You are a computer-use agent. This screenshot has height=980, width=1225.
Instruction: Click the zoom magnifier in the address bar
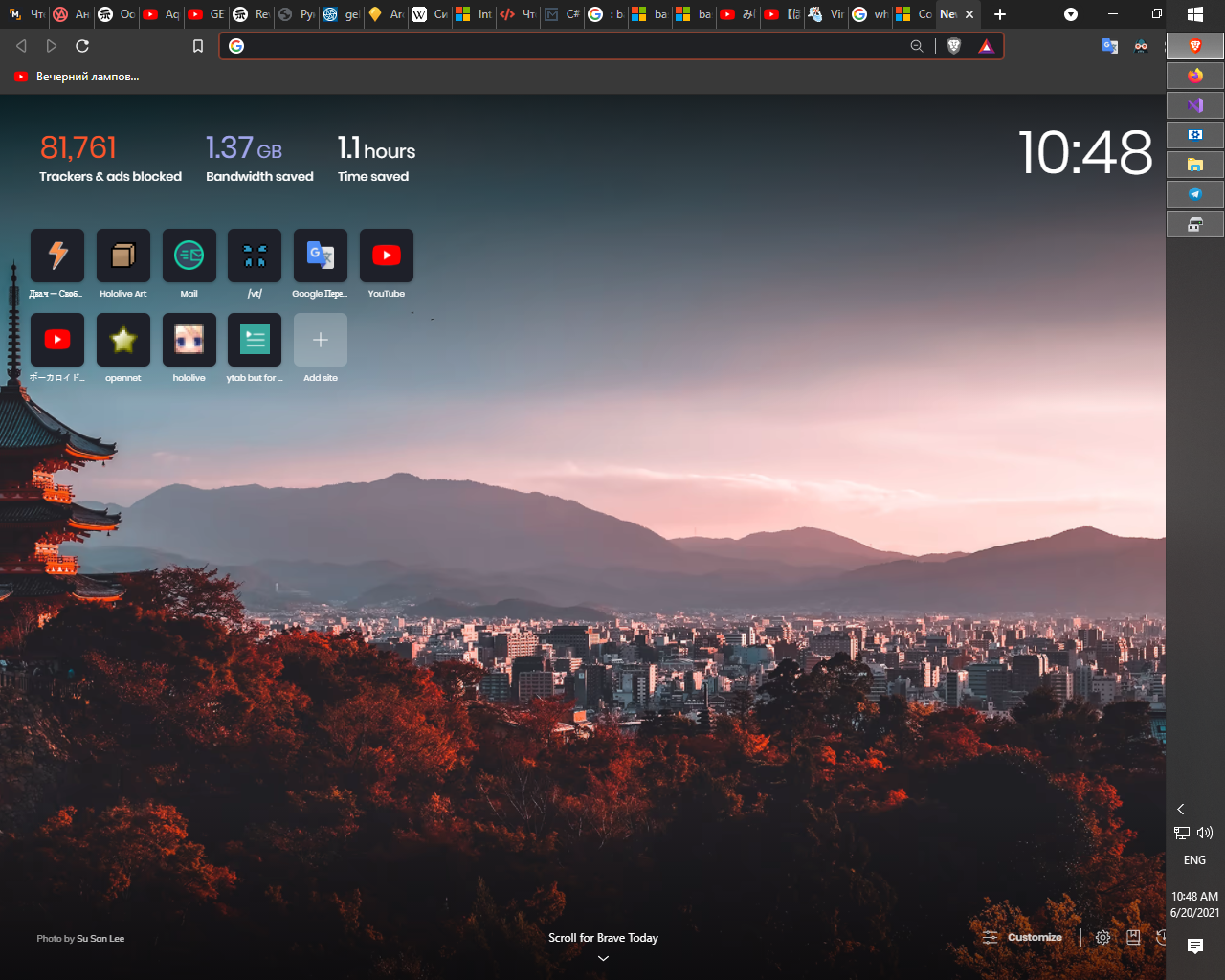pyautogui.click(x=917, y=46)
